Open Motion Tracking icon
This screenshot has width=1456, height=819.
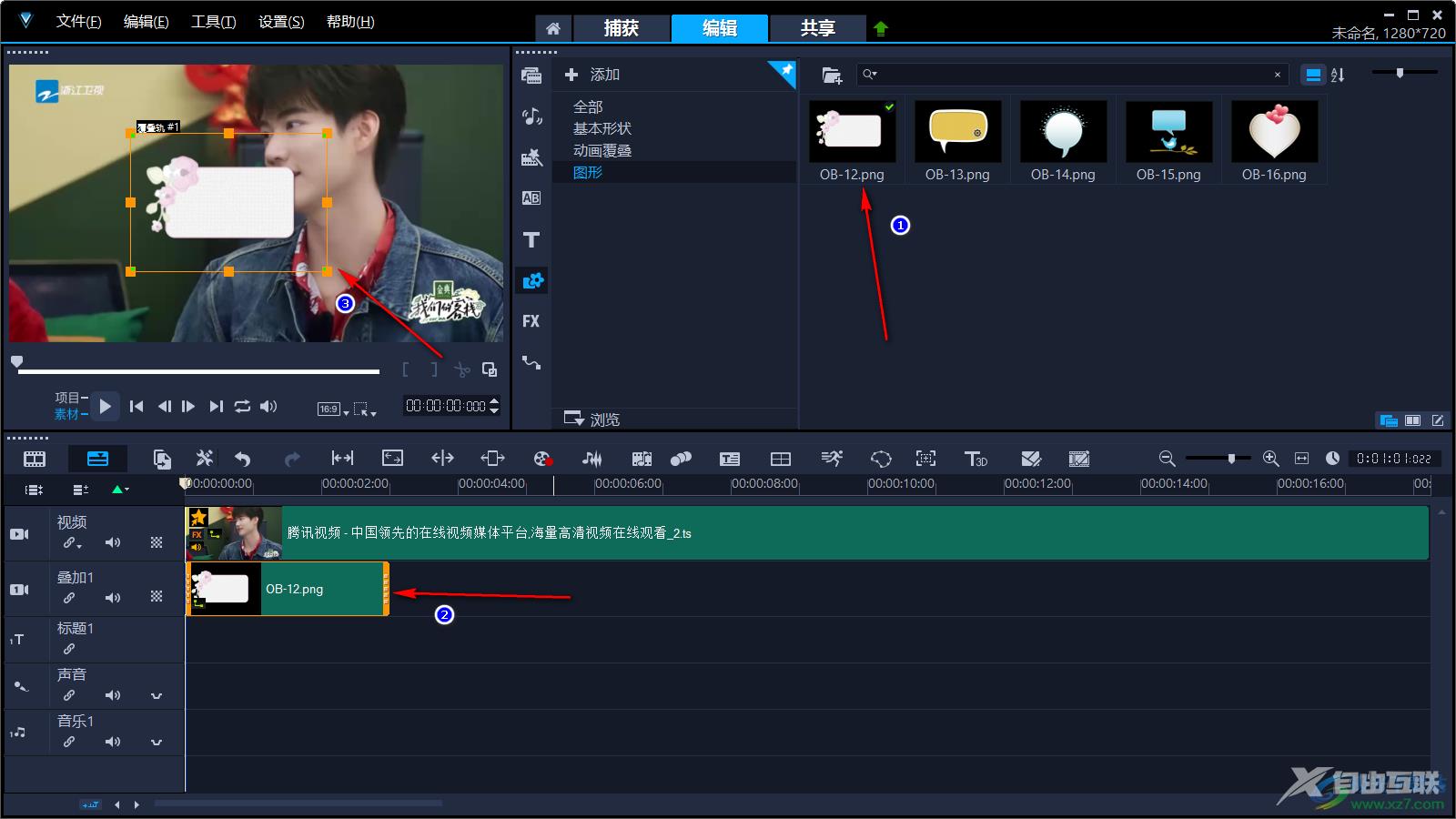[x=681, y=460]
